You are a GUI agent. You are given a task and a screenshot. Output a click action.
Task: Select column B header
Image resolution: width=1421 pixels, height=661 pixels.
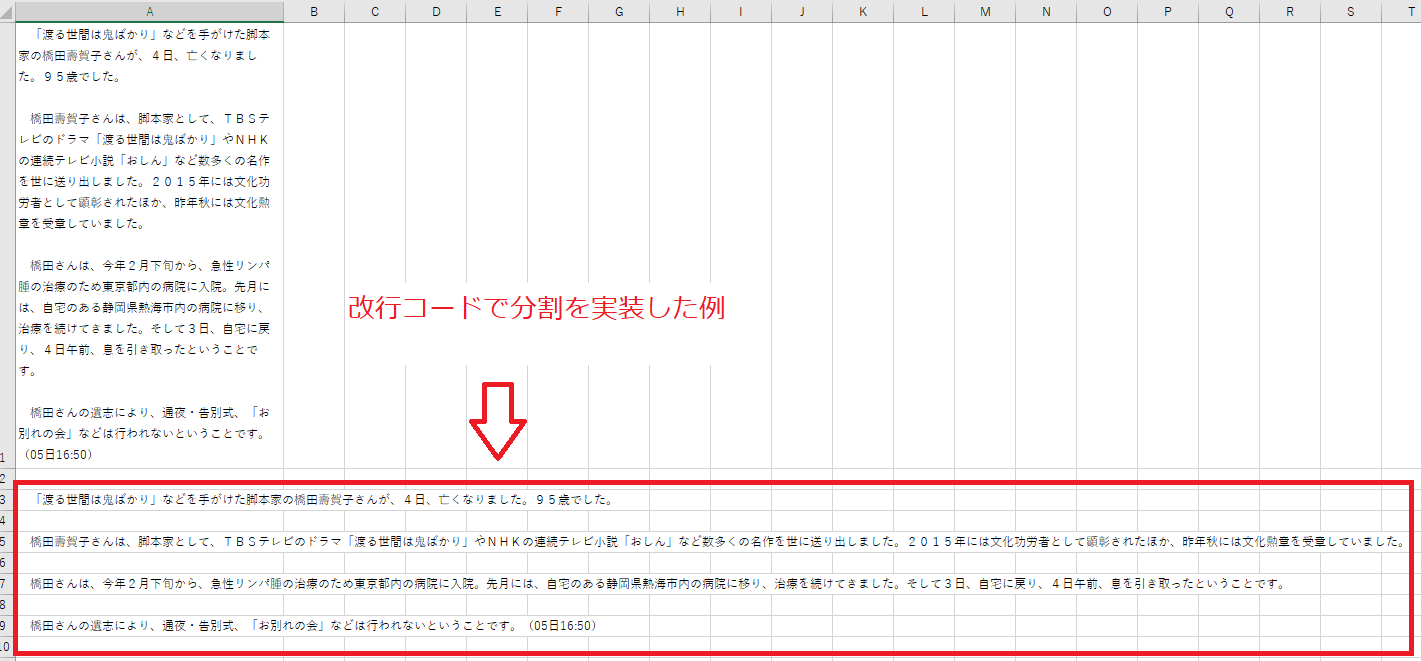pyautogui.click(x=314, y=11)
